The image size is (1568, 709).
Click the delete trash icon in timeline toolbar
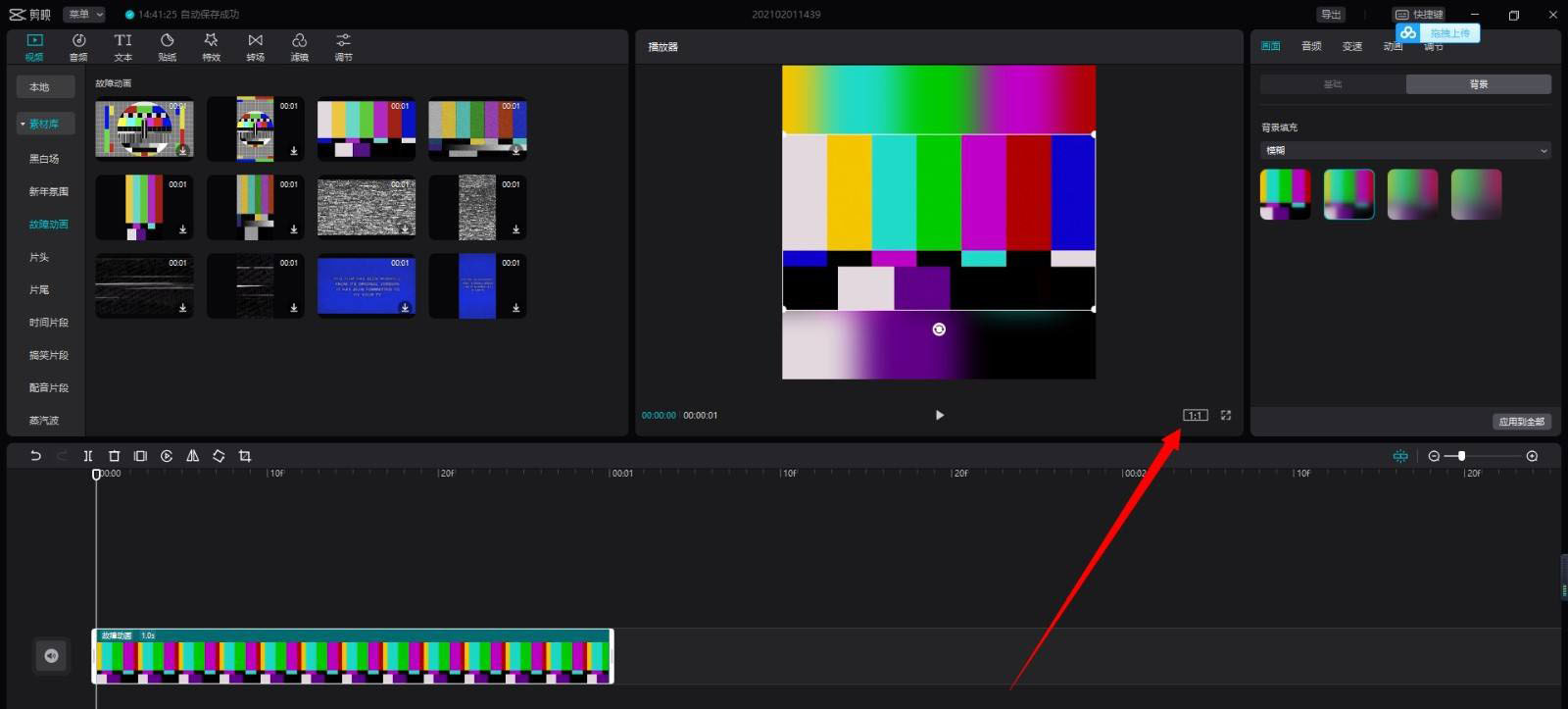[114, 456]
